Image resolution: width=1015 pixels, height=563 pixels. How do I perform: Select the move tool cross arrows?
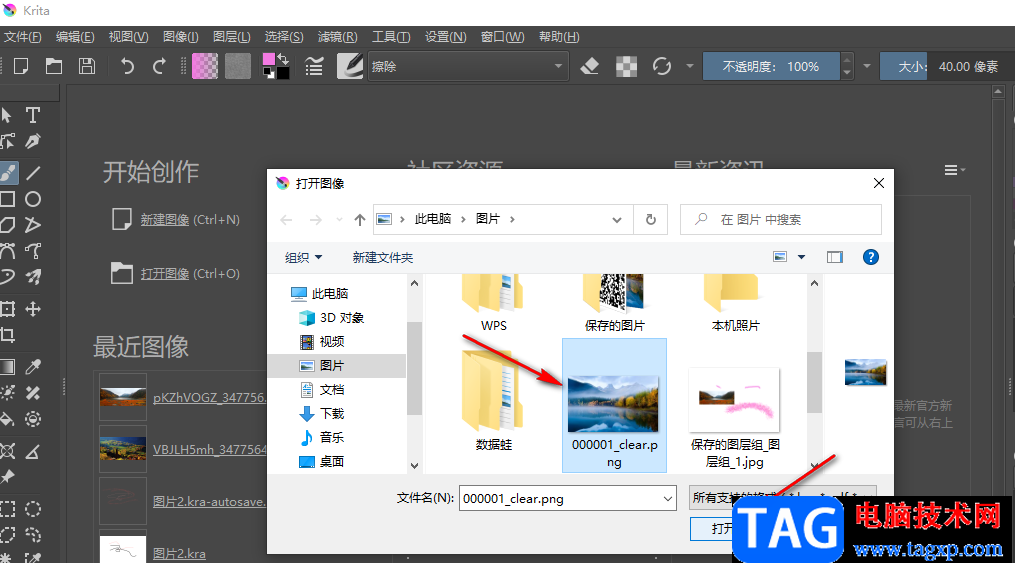[32, 309]
